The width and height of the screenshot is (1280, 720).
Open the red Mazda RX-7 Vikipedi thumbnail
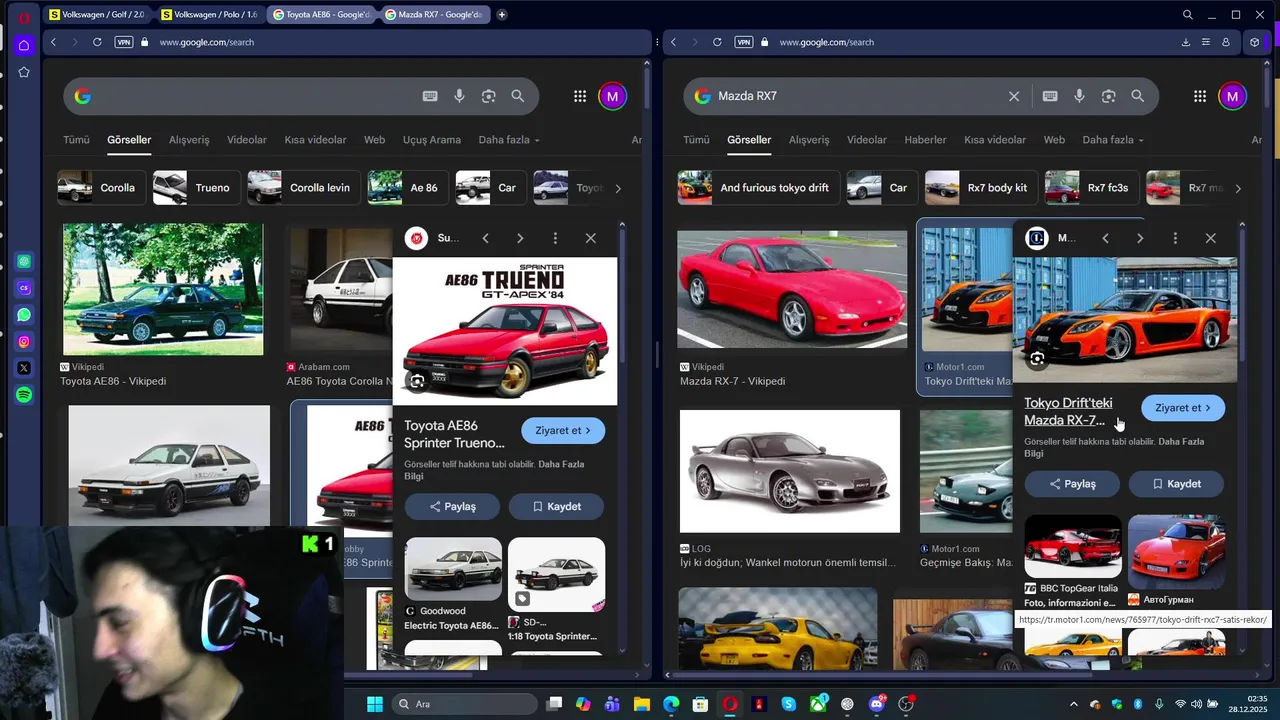792,290
